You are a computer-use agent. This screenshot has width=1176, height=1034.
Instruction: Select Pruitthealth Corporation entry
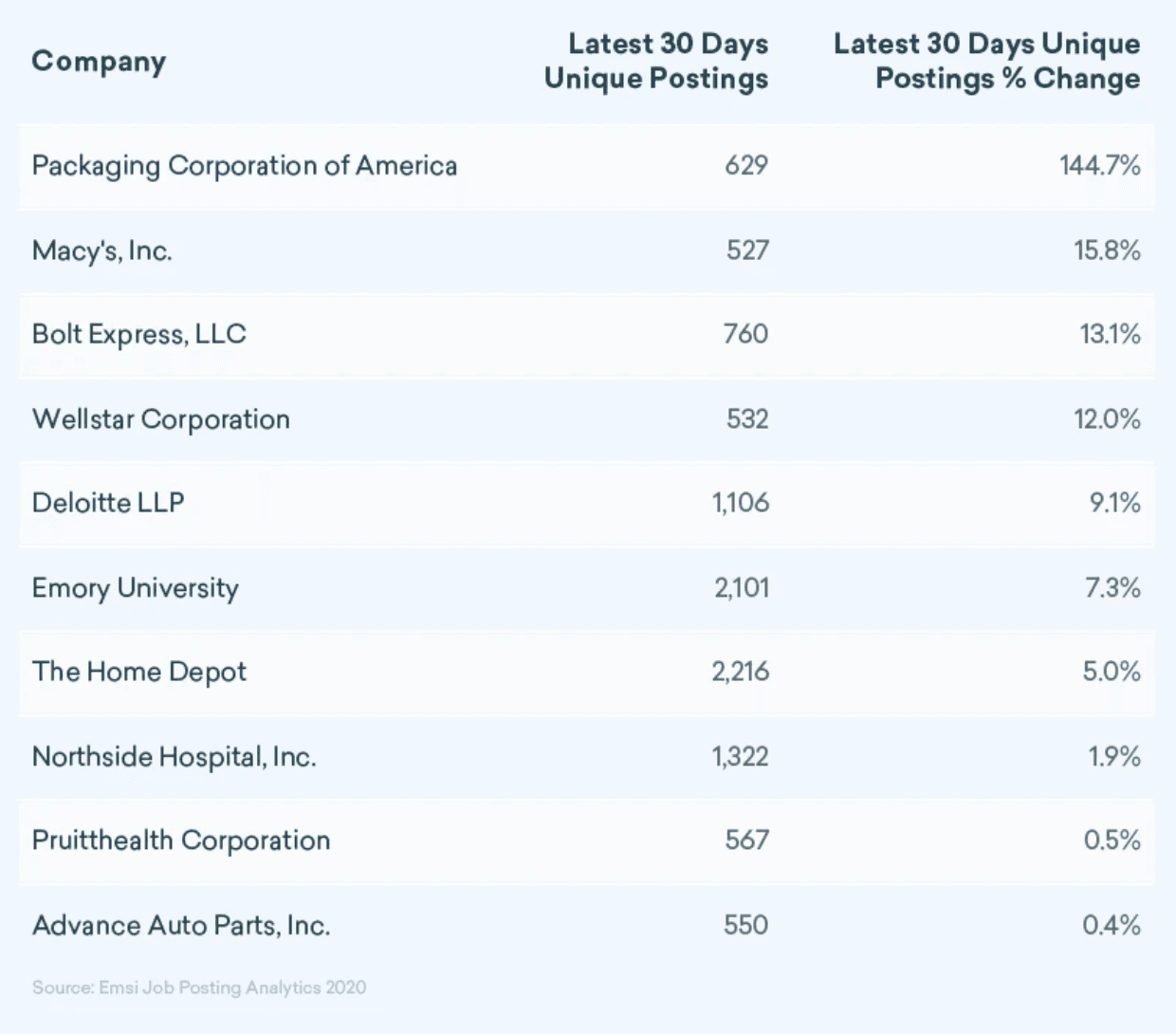click(181, 840)
